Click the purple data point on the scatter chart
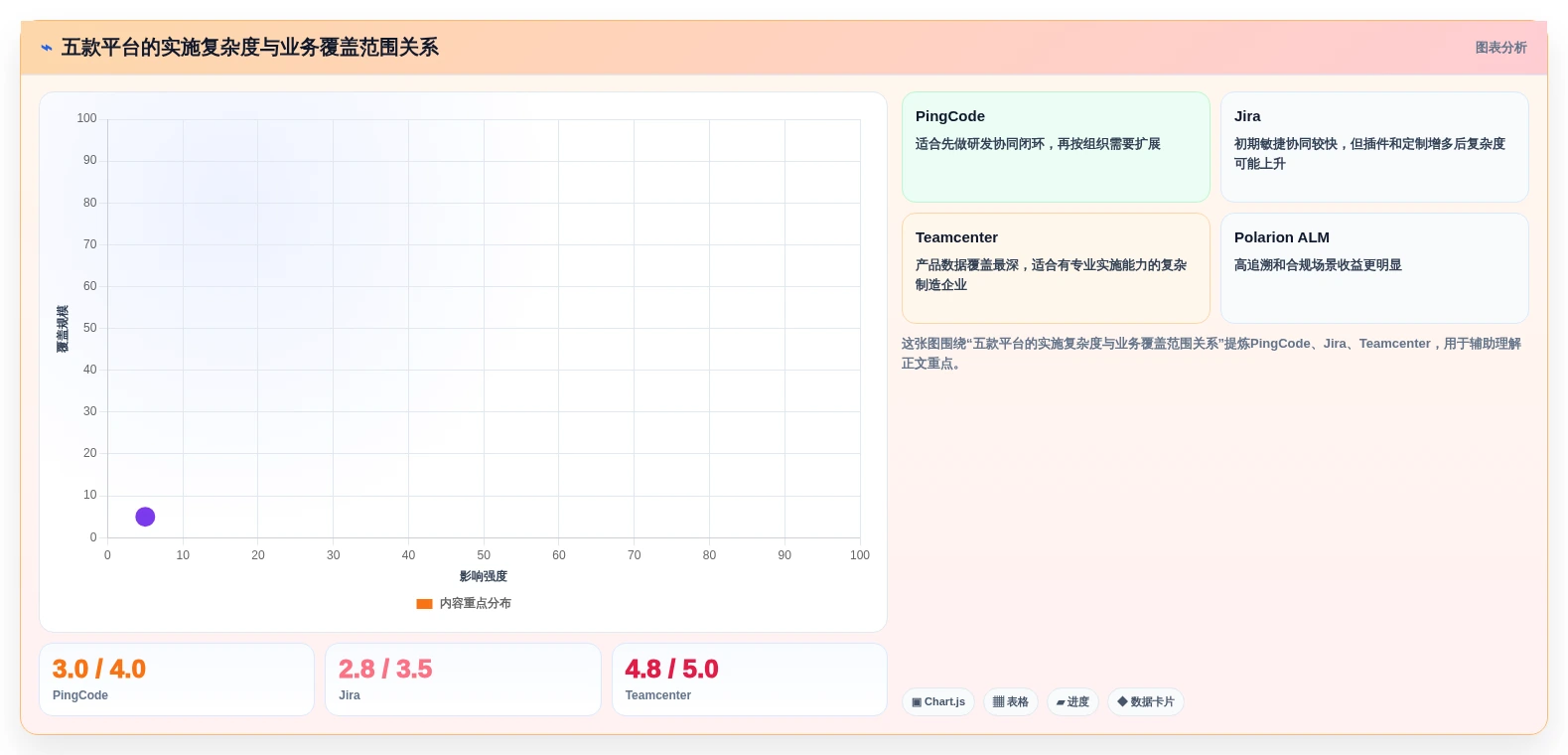 [145, 517]
